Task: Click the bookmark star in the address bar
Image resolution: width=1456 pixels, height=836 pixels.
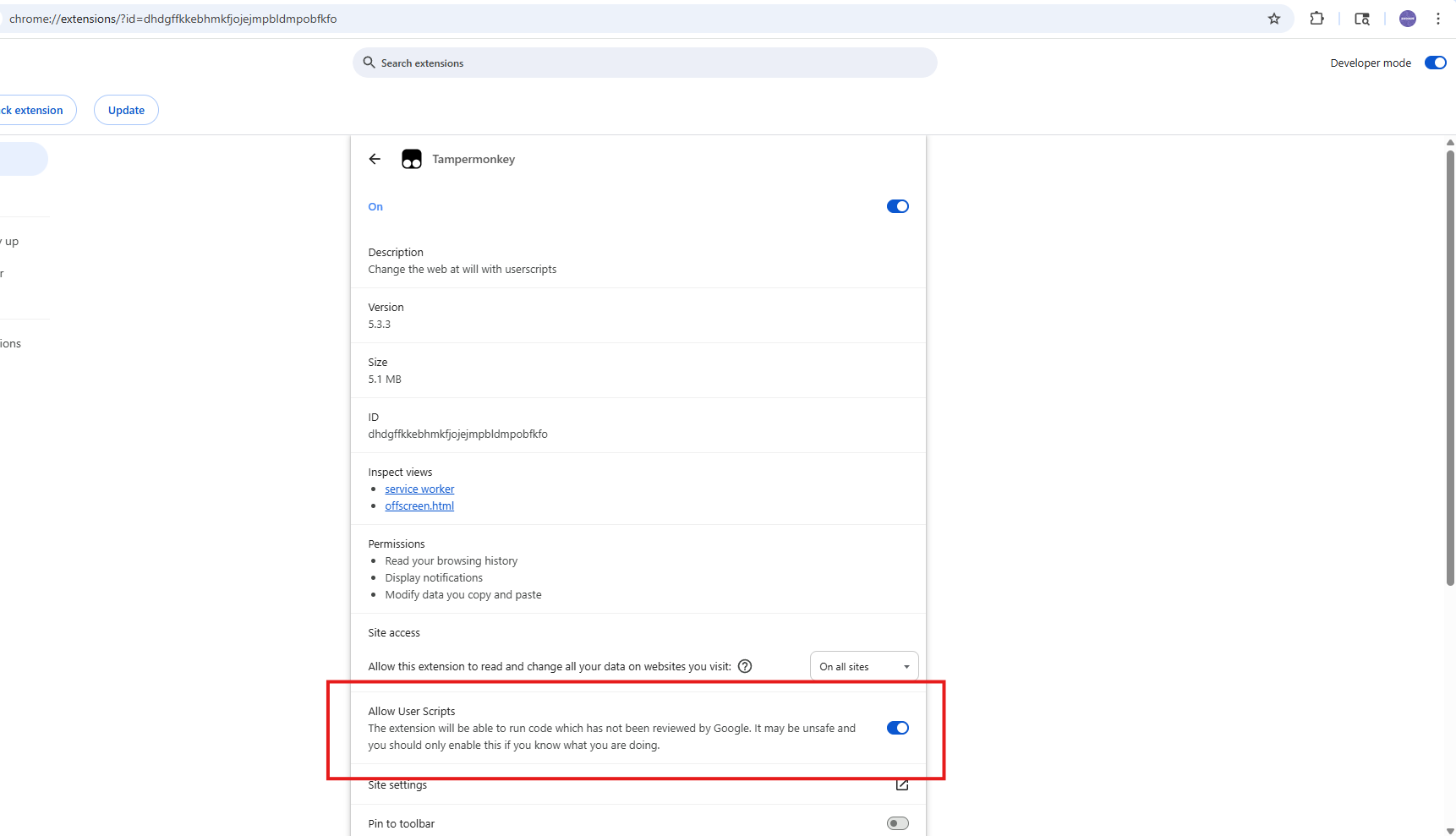Action: [x=1274, y=19]
